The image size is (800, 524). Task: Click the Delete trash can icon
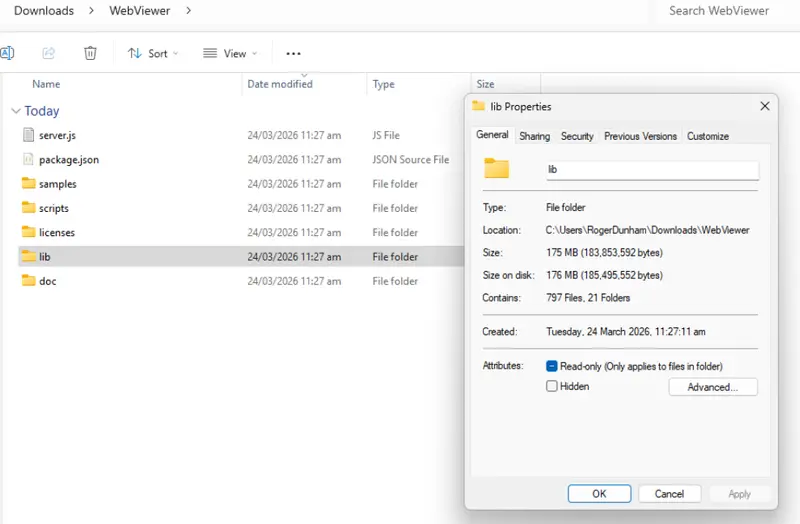[x=90, y=53]
